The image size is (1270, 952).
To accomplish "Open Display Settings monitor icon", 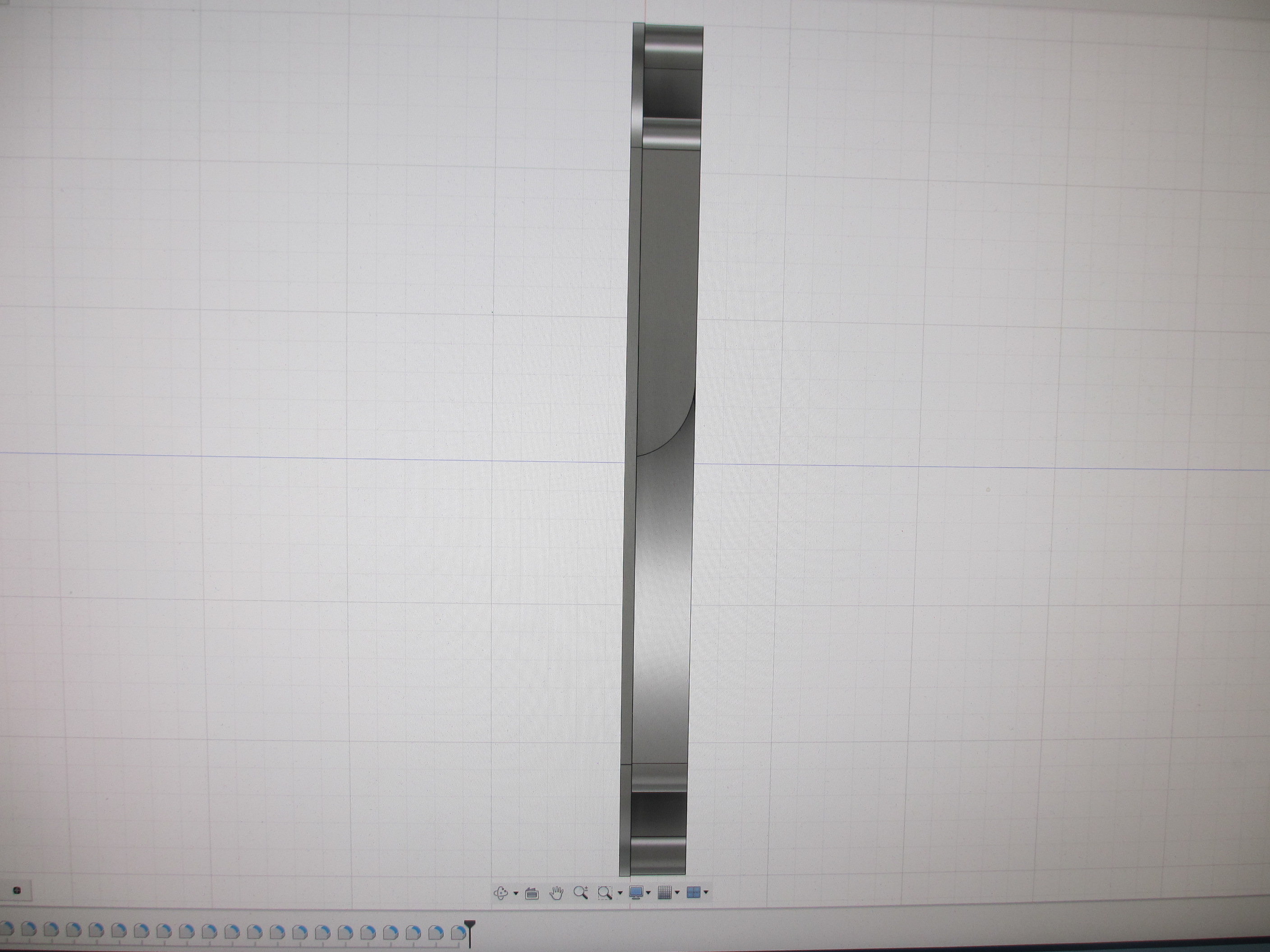I will 635,893.
